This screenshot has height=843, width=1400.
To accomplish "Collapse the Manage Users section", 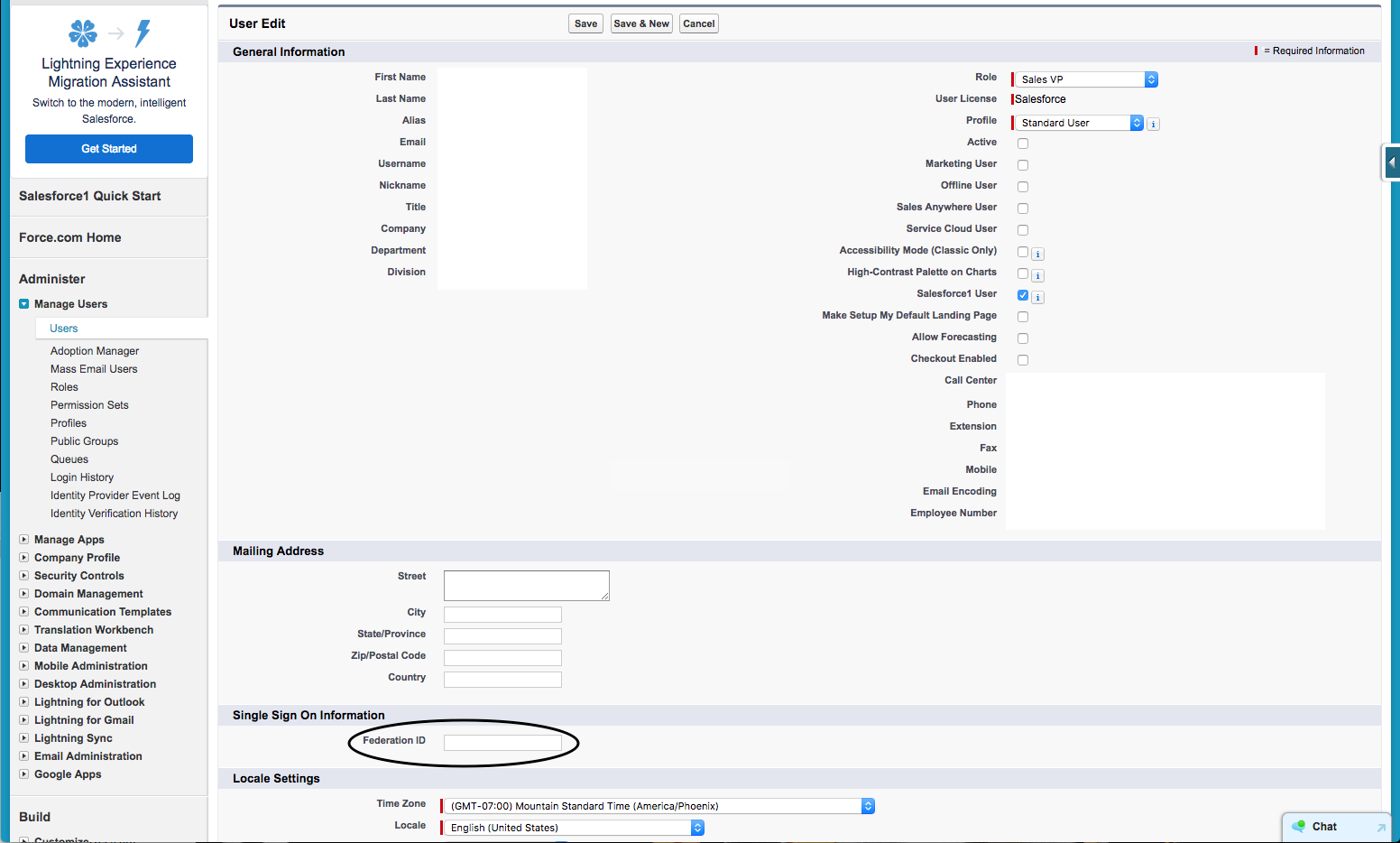I will (24, 304).
